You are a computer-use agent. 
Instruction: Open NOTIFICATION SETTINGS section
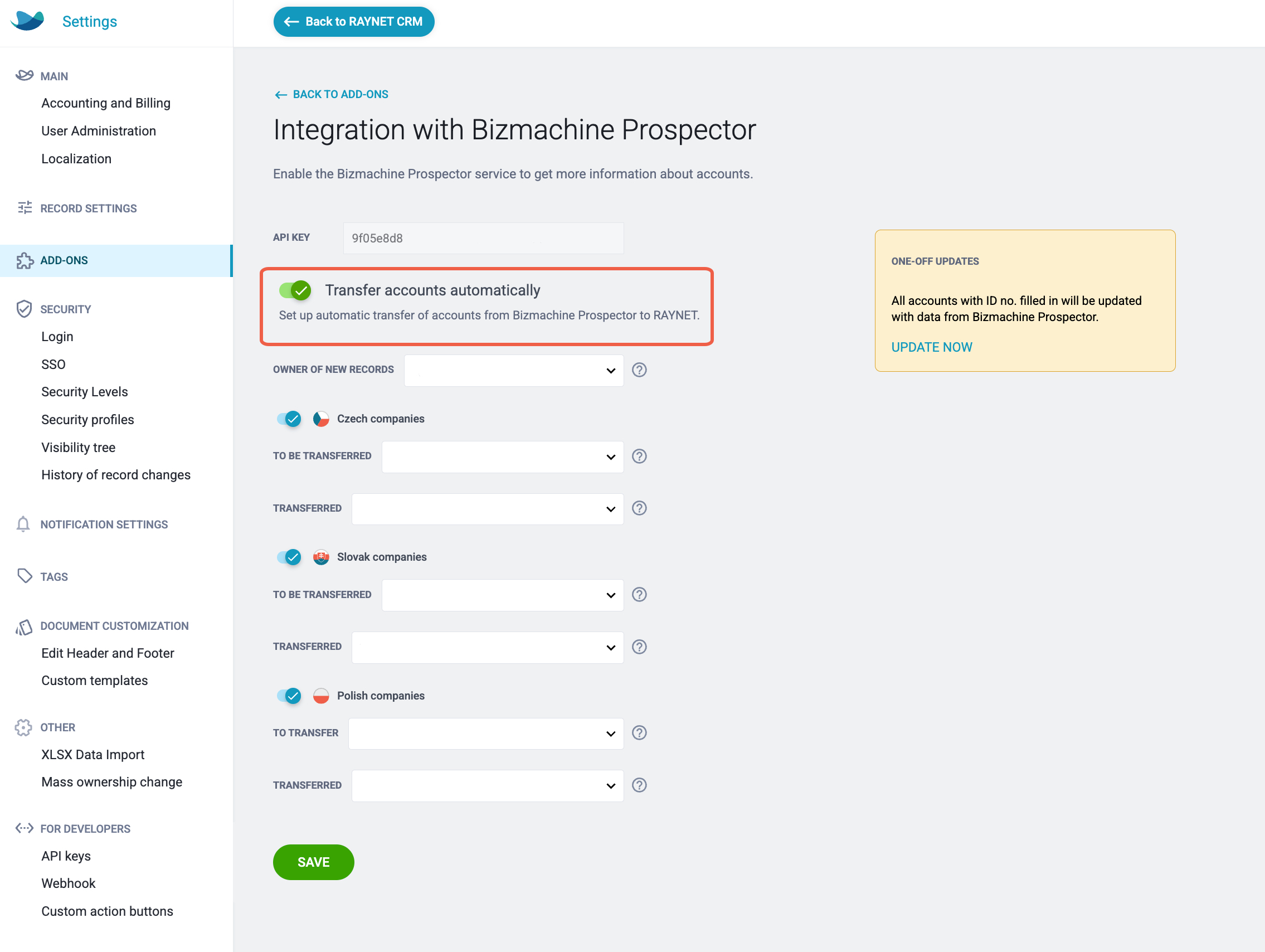click(x=104, y=524)
